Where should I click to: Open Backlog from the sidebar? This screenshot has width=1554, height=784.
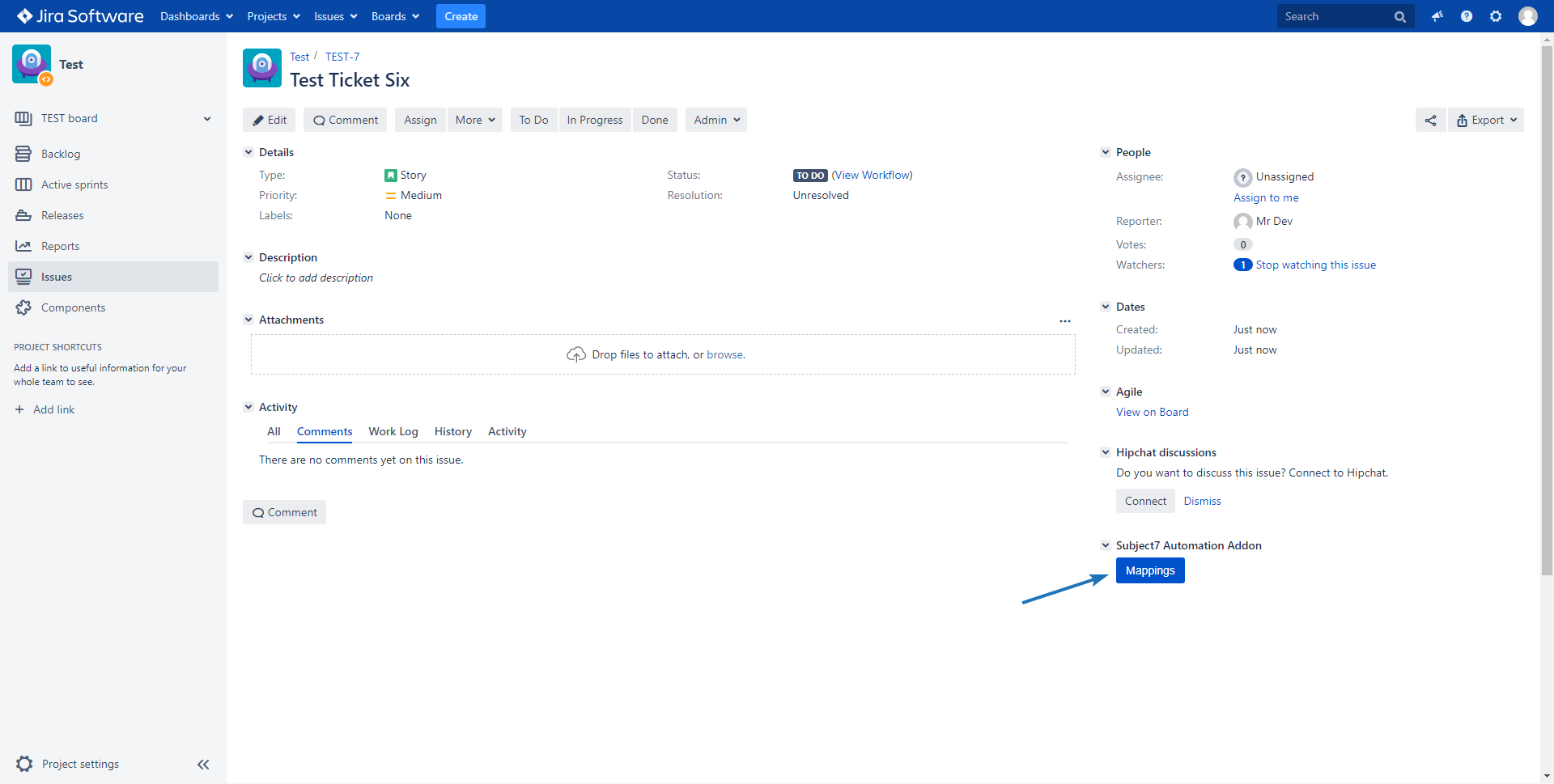61,154
